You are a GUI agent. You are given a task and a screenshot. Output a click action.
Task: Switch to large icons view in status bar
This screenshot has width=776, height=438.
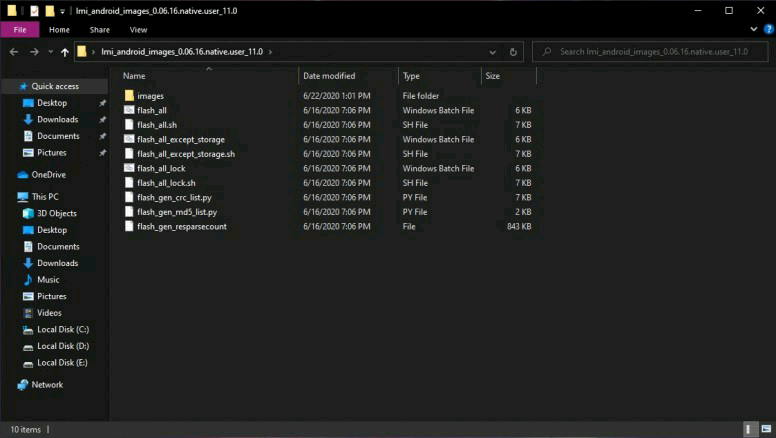click(763, 429)
